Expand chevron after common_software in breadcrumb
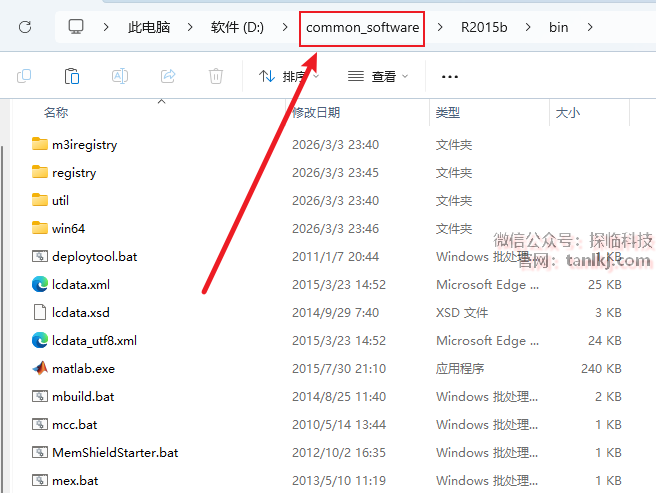The image size is (656, 493). (440, 27)
